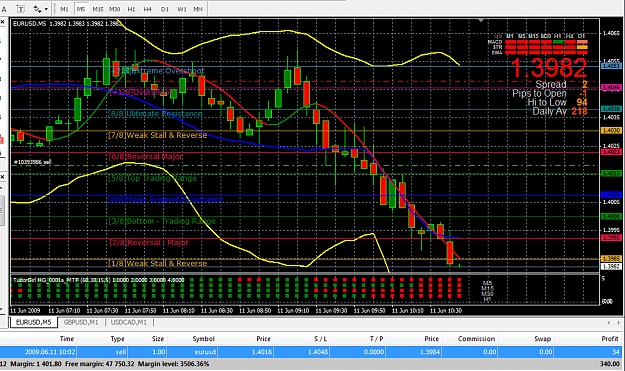Image resolution: width=625 pixels, height=371 pixels.
Task: Switch chart to W1 timeframe
Action: click(182, 9)
